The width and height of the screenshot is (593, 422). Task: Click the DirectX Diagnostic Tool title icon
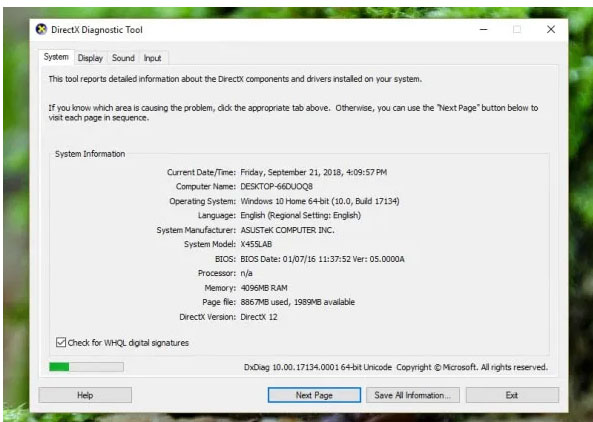coord(41,29)
